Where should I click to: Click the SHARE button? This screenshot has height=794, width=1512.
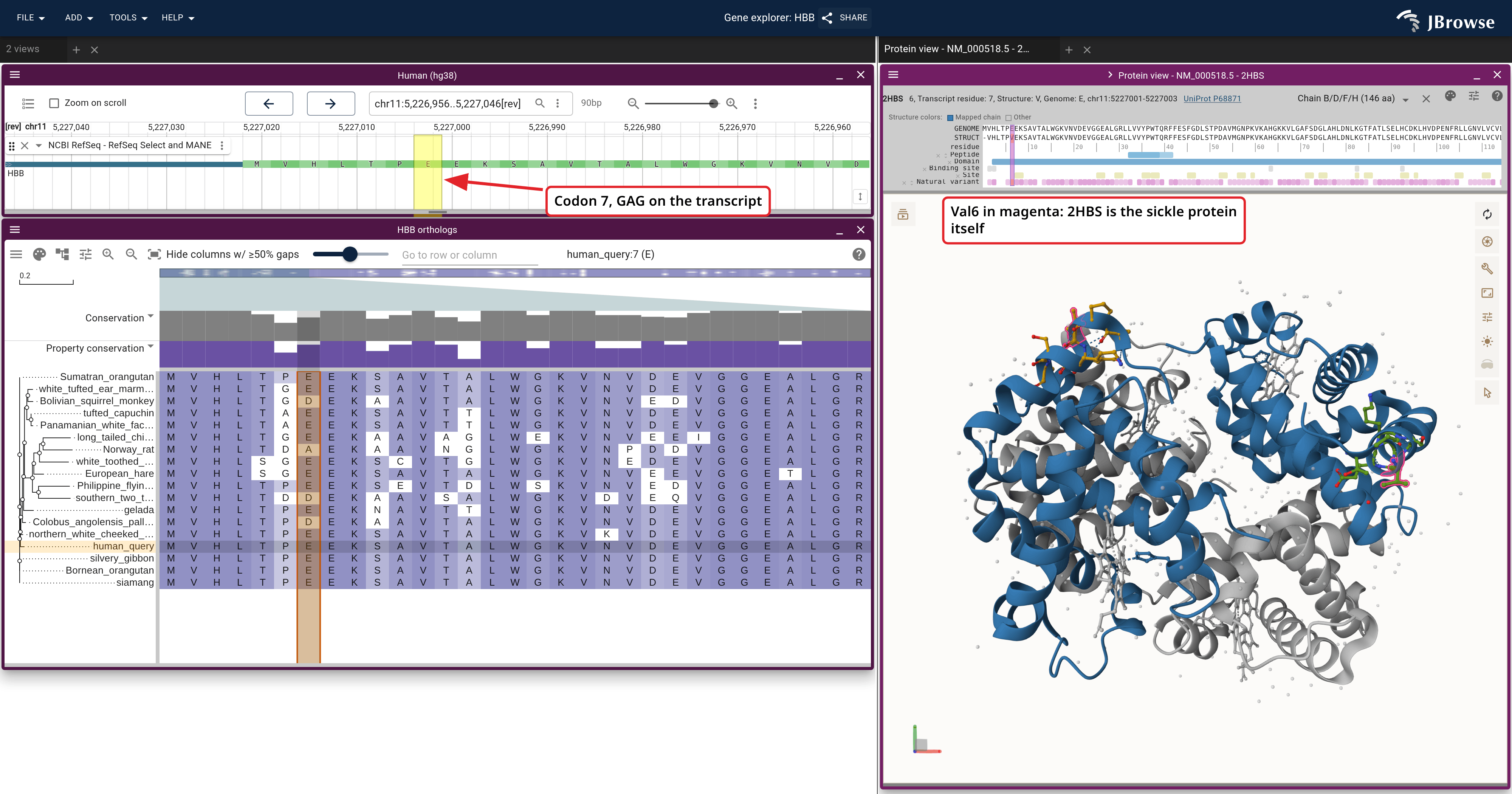(845, 18)
